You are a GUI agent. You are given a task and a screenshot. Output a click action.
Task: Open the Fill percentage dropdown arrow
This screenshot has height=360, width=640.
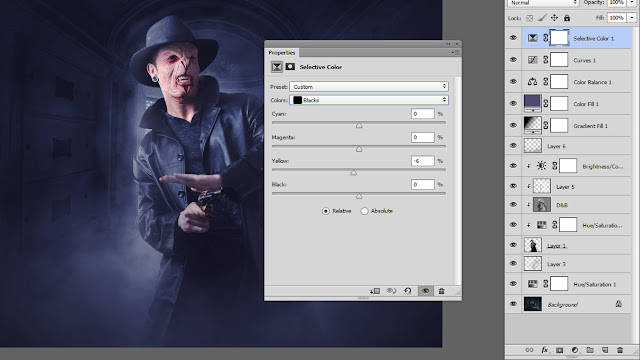[x=632, y=18]
